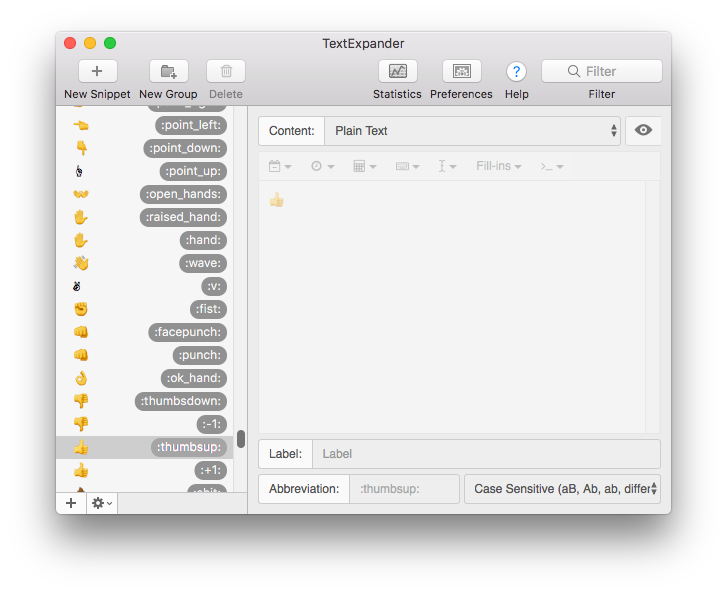Click the snippet list scrollbar thumb
Screen dimensions: 727x594
coord(241,439)
